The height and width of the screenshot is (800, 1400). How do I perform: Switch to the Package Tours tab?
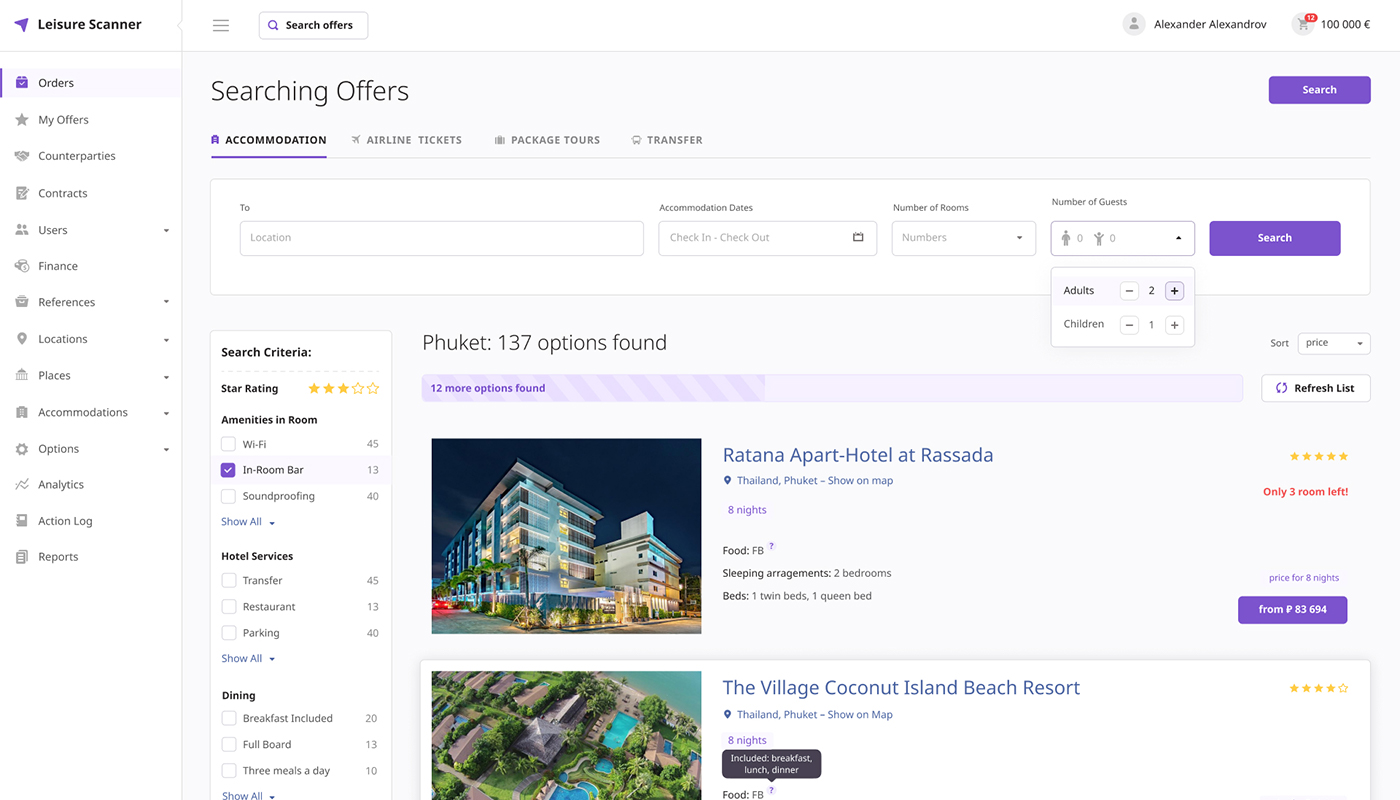[x=547, y=140]
